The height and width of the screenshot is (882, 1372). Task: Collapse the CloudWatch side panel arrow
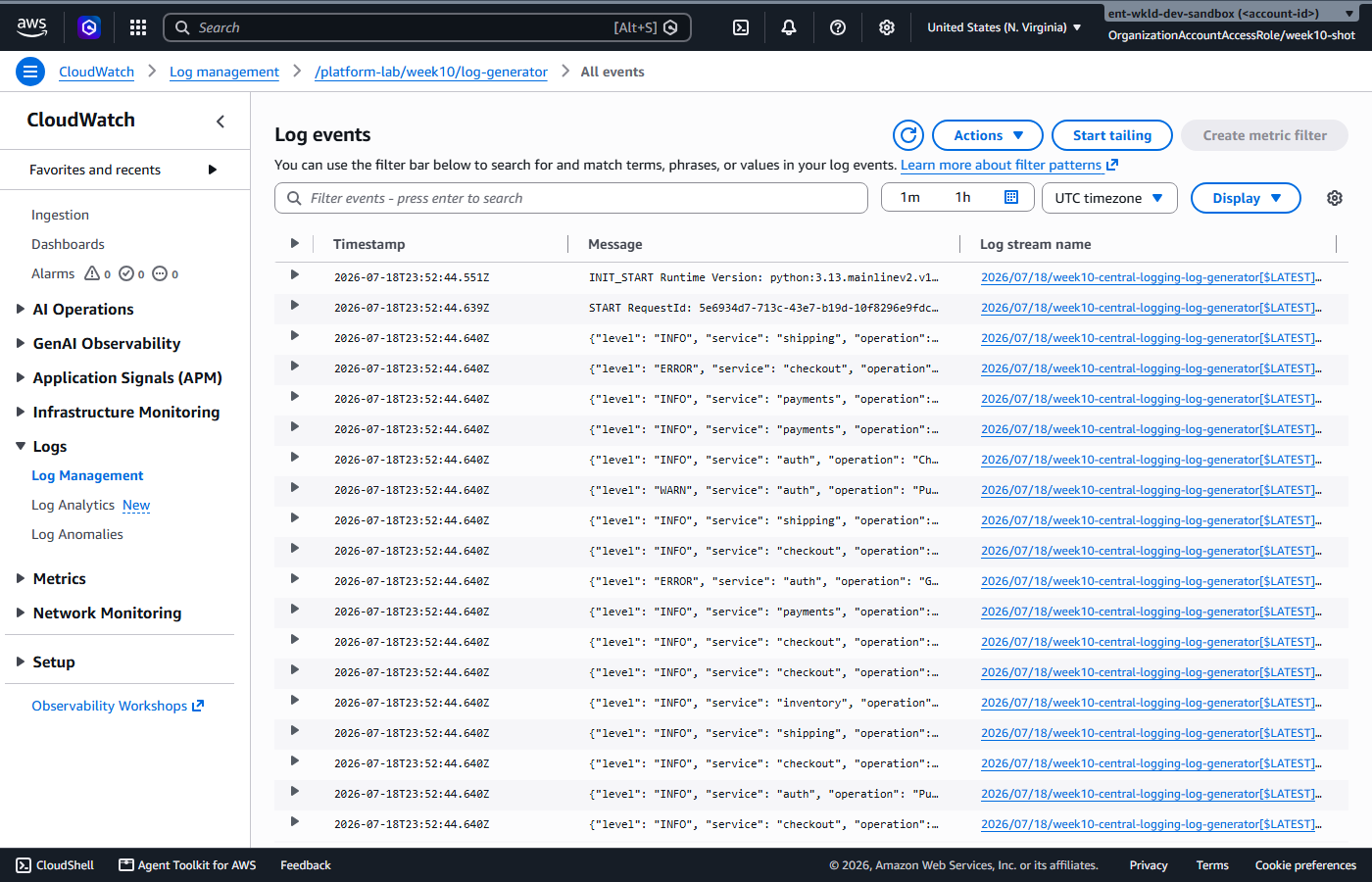[x=220, y=122]
